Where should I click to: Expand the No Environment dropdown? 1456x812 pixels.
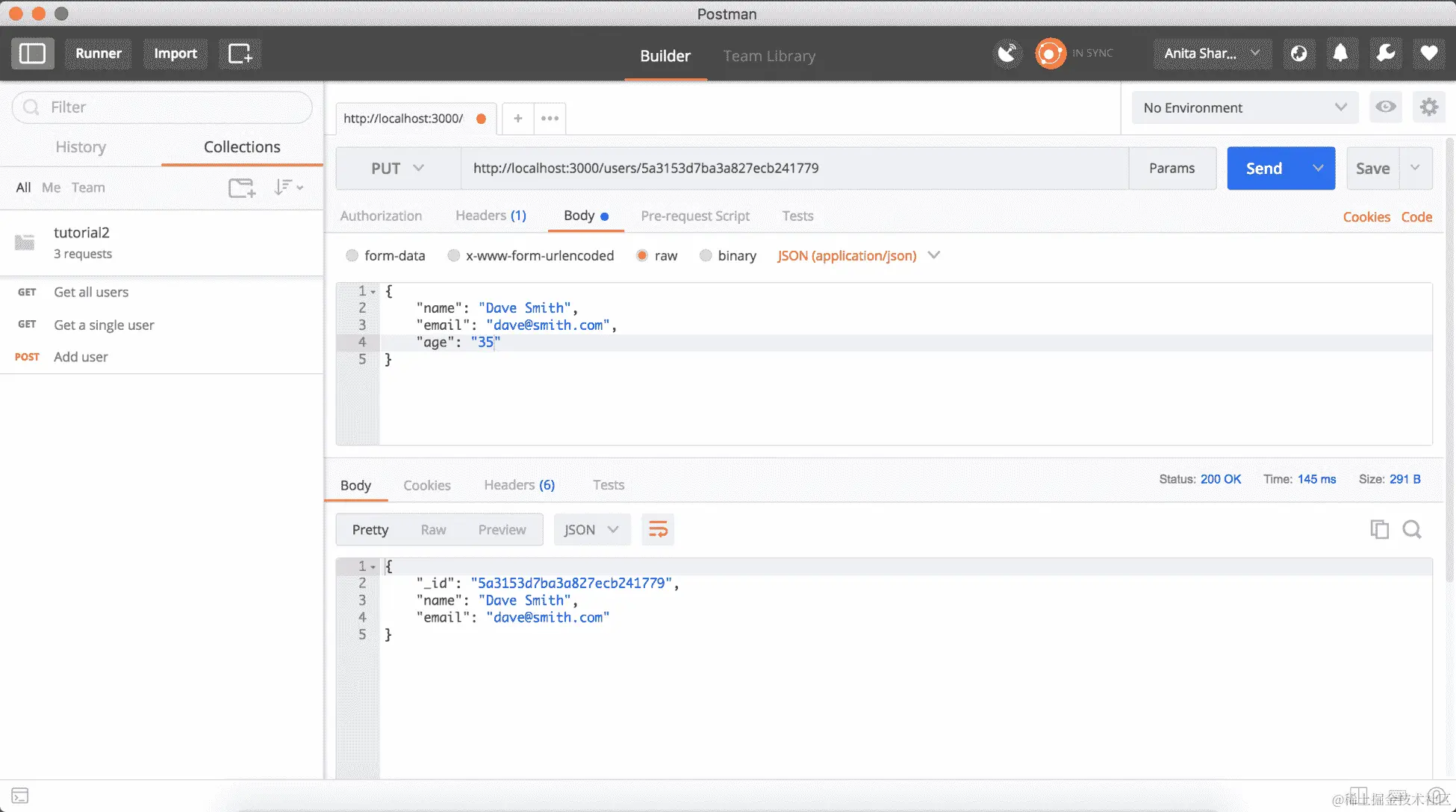[1245, 107]
